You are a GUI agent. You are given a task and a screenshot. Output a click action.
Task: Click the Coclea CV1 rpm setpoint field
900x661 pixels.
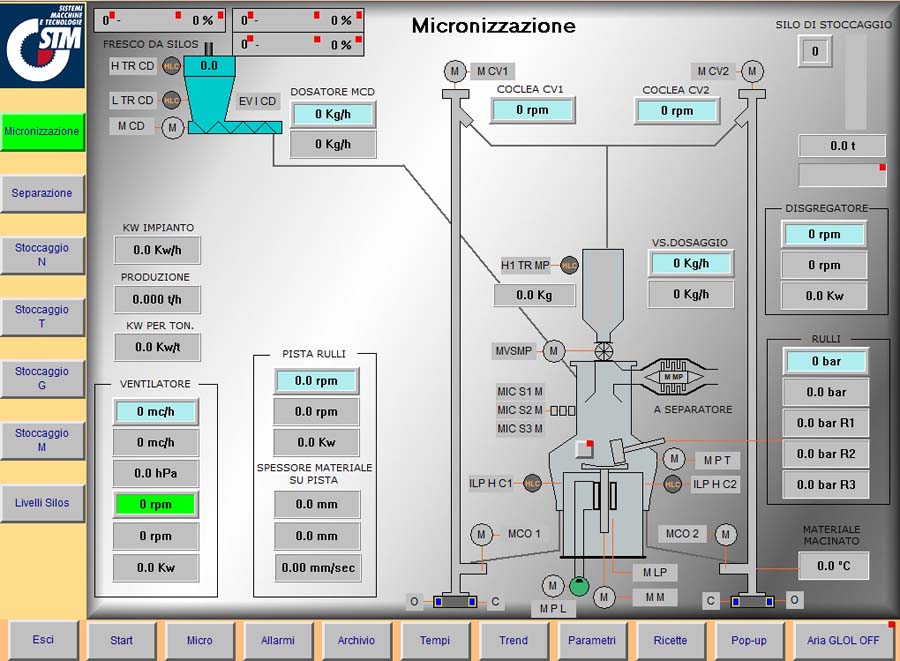(532, 110)
